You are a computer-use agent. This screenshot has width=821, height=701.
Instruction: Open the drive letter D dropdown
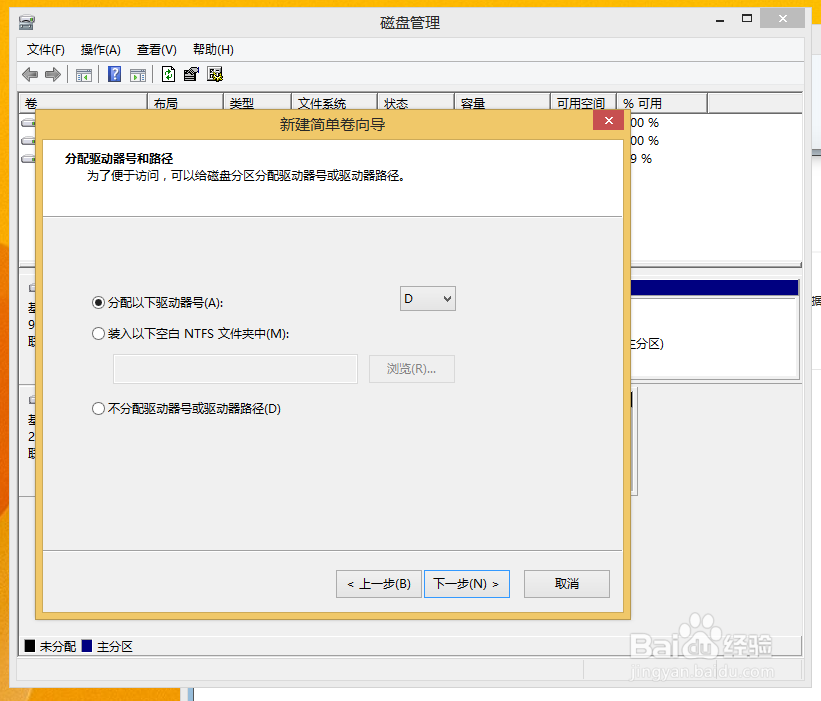coord(427,298)
